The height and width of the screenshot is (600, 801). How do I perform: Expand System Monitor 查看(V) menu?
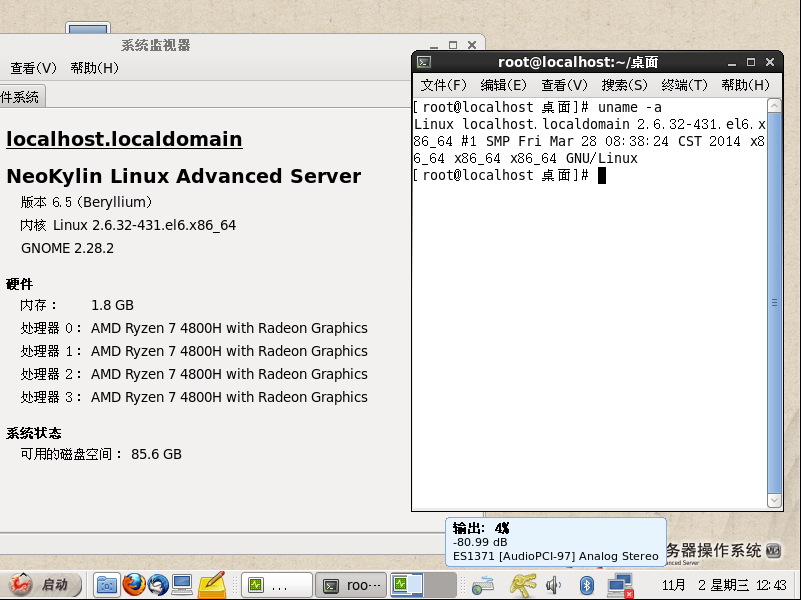33,68
